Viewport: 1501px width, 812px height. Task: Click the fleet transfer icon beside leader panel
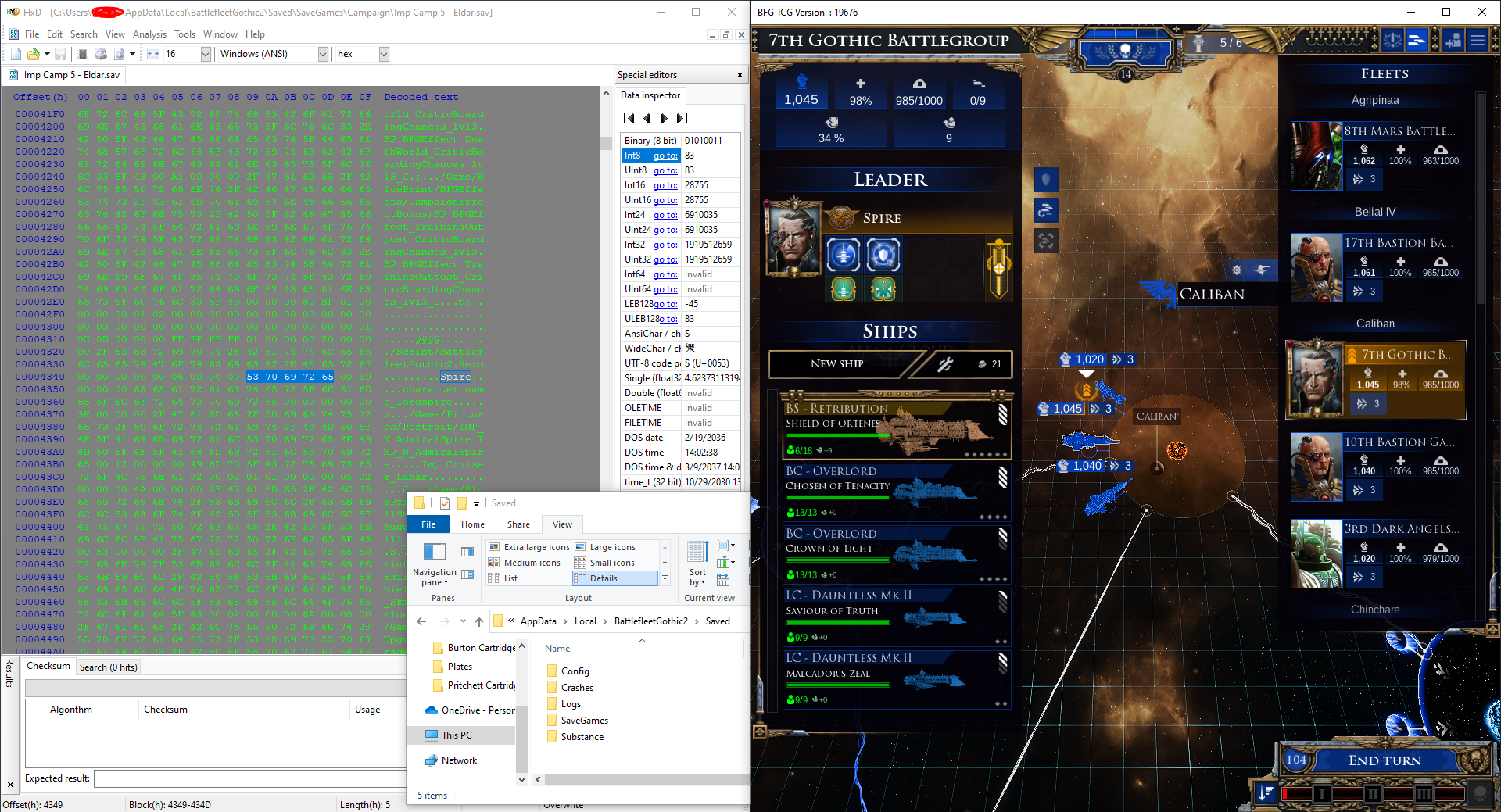[1045, 210]
